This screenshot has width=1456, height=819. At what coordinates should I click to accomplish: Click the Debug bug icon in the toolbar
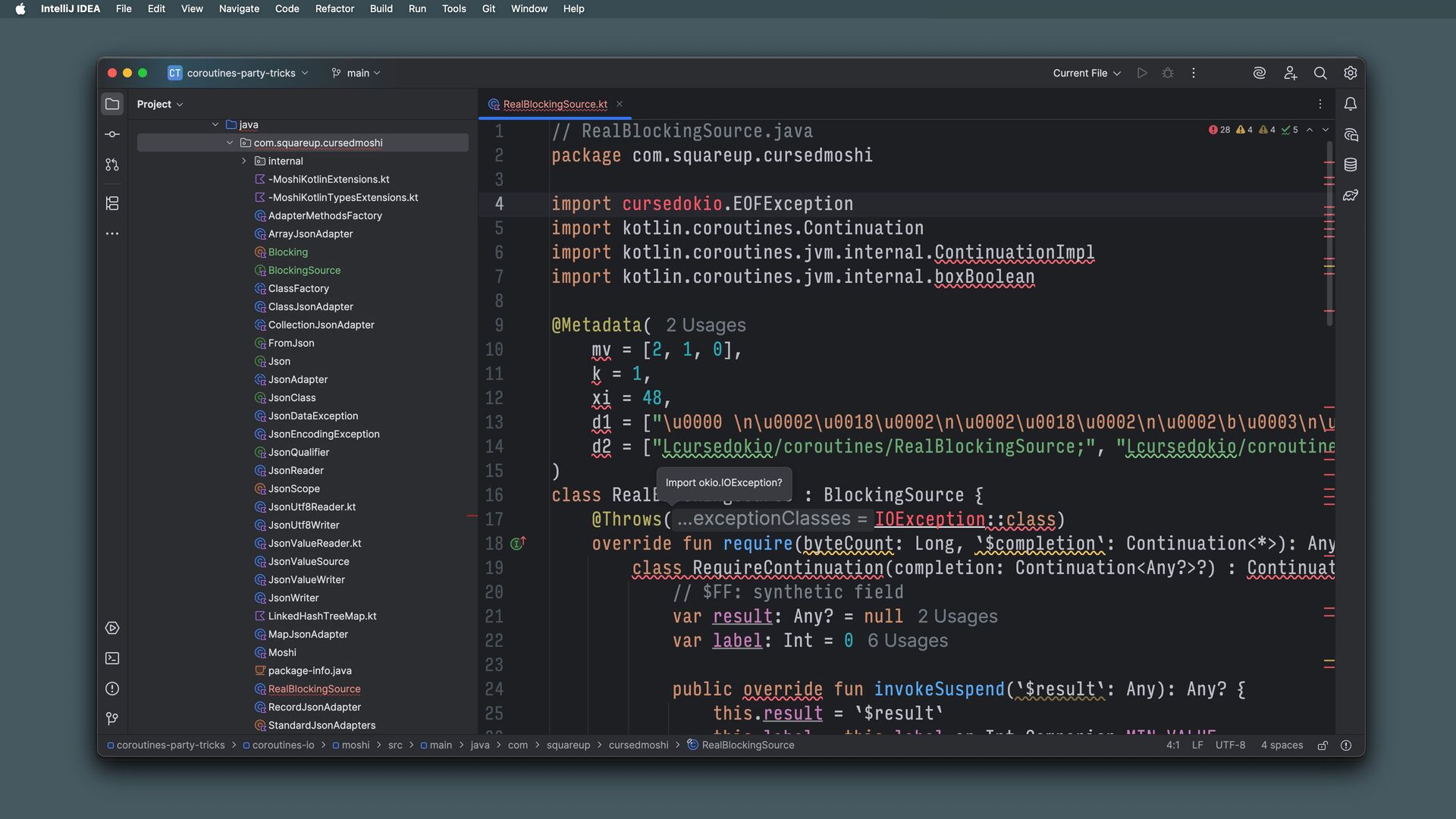tap(1168, 73)
